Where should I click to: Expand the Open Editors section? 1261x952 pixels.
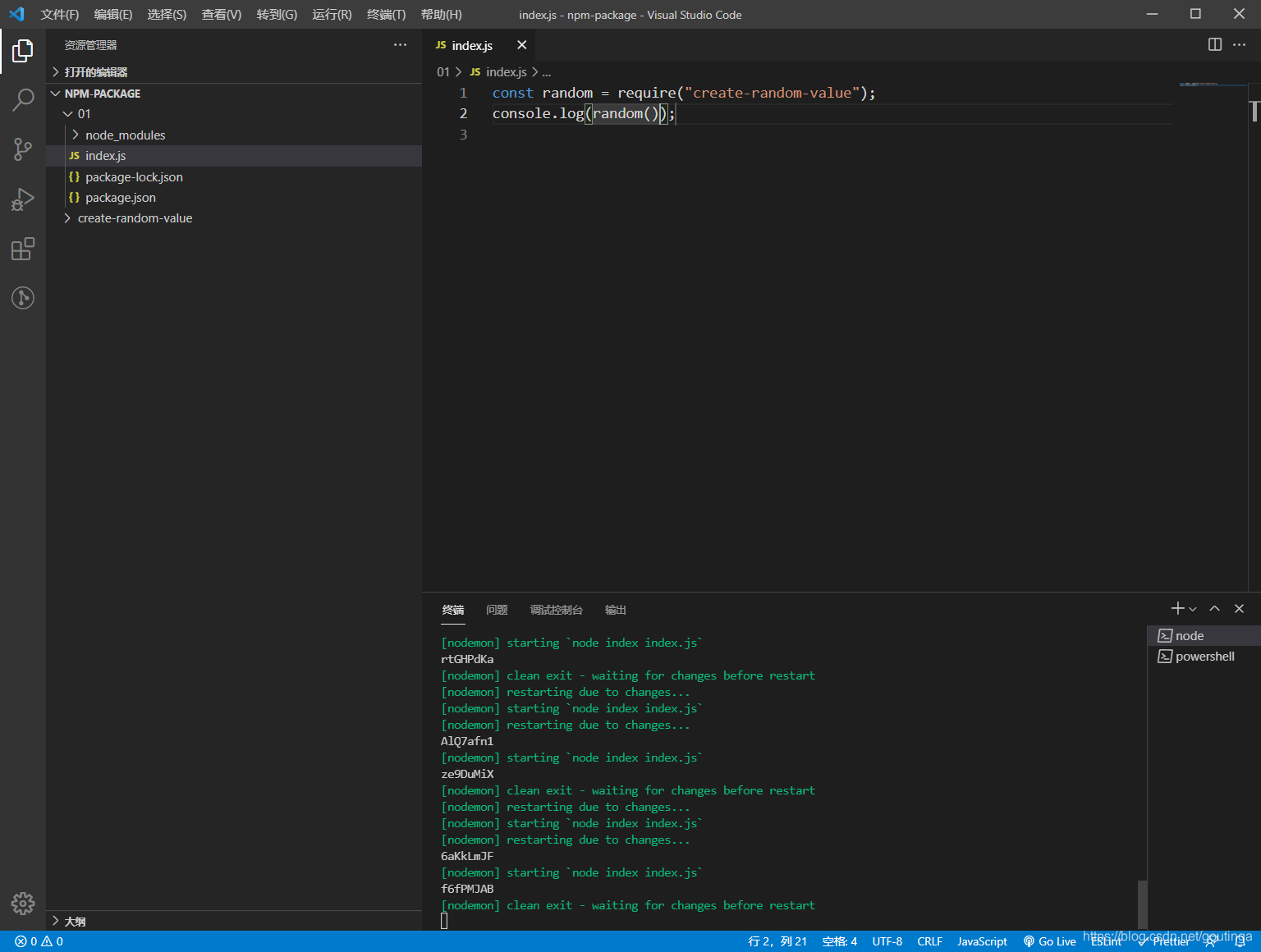(234, 72)
